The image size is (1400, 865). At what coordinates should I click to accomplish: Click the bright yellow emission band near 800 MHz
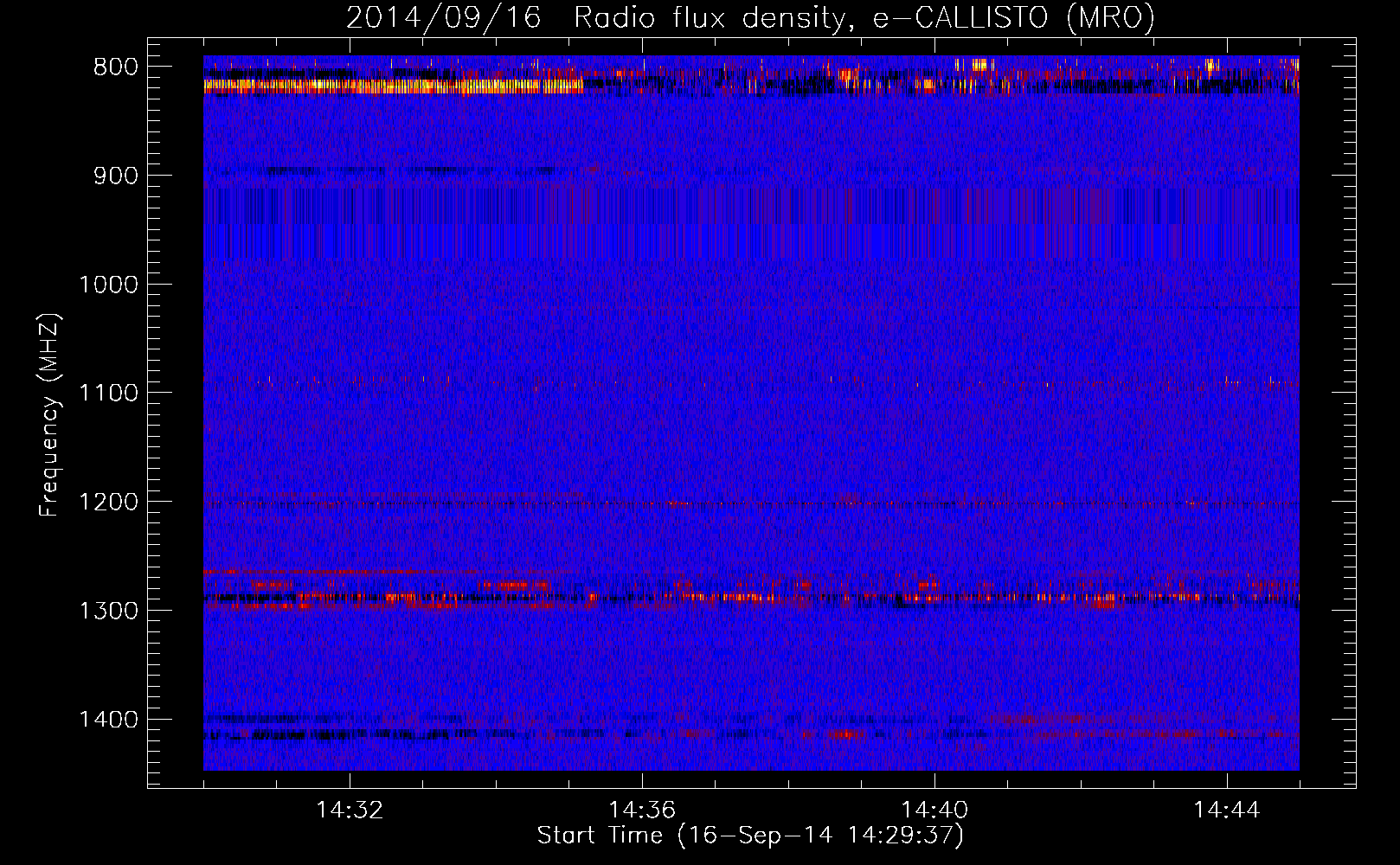tap(394, 86)
